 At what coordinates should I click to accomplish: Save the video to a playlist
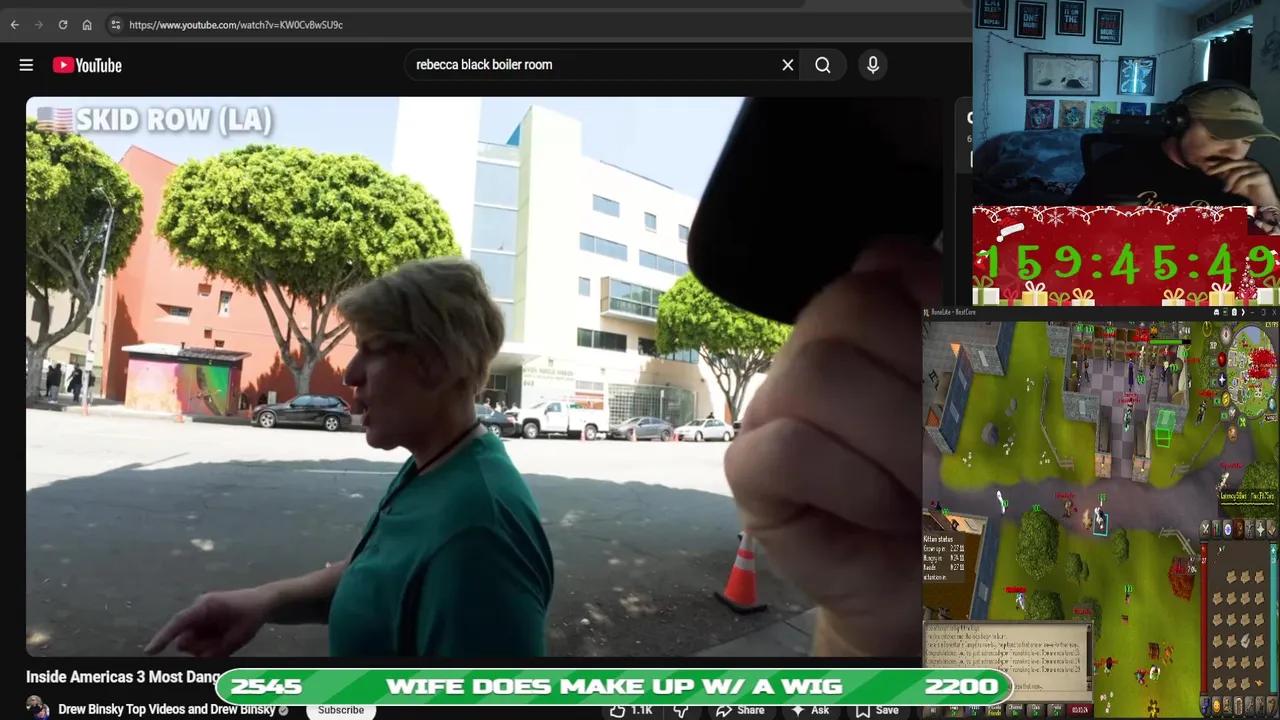(877, 710)
